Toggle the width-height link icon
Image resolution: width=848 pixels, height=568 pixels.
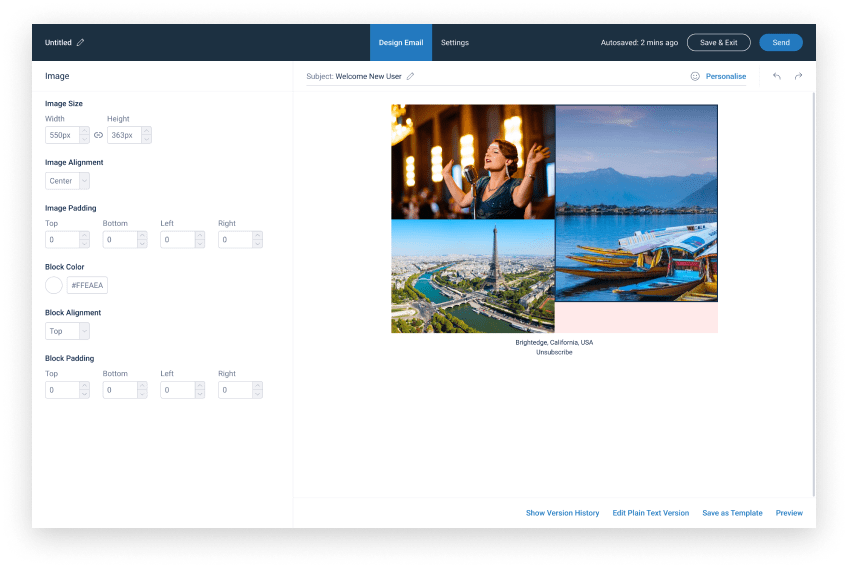point(98,135)
